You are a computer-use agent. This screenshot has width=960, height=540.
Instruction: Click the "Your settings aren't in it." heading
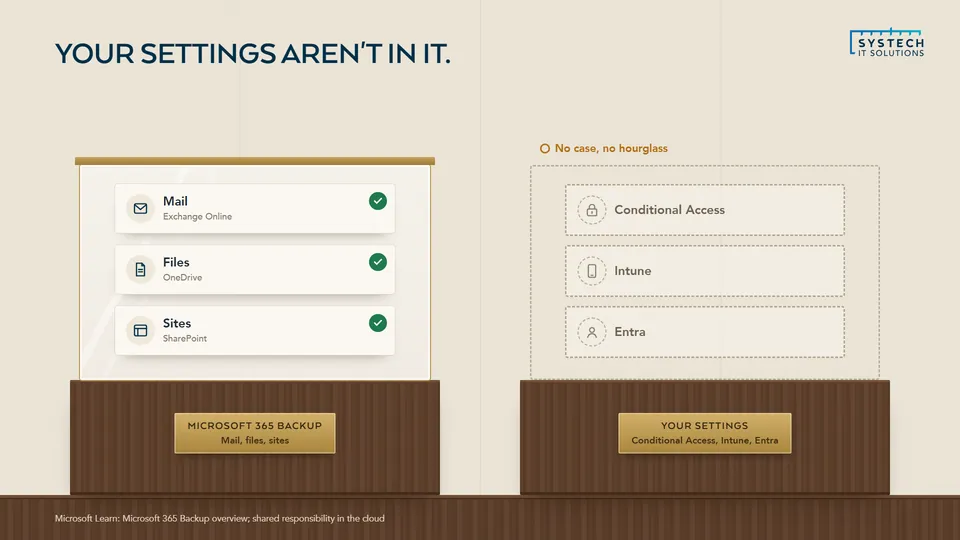click(x=253, y=54)
